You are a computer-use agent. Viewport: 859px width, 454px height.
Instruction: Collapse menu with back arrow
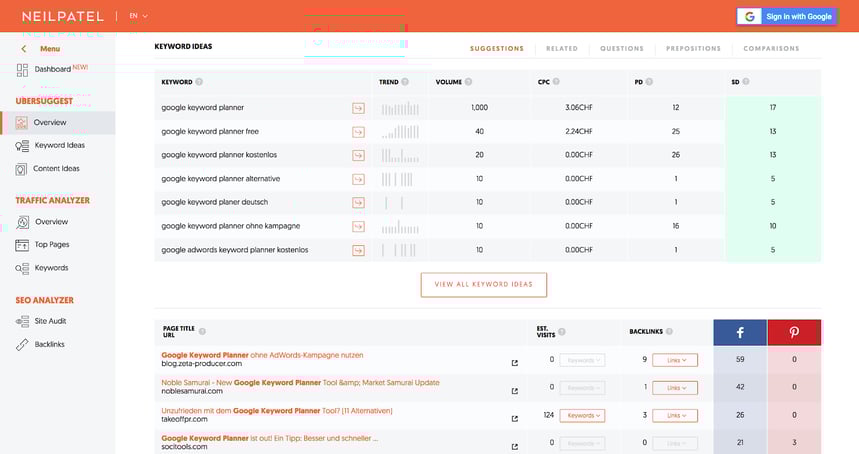pos(24,49)
